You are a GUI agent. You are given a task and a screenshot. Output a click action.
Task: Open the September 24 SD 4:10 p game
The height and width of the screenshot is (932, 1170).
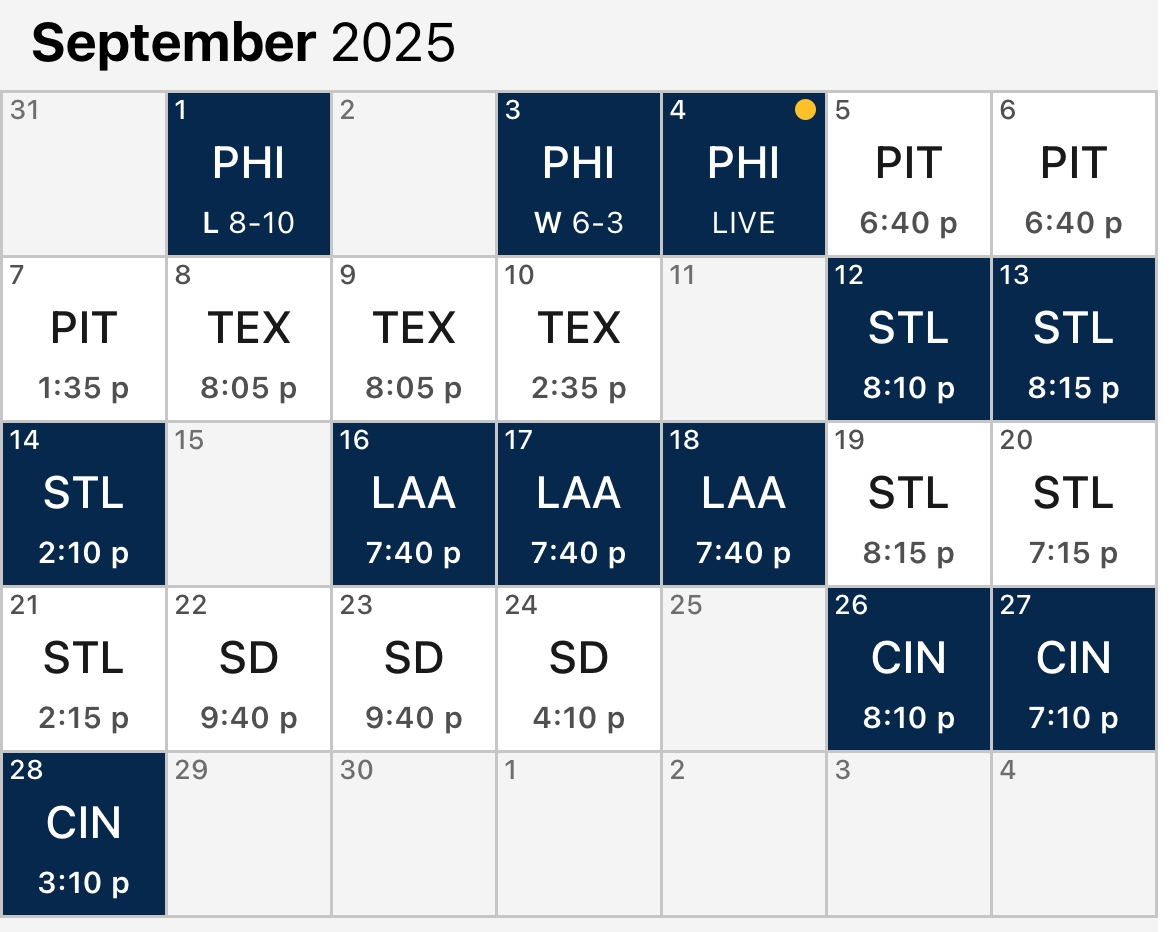579,669
